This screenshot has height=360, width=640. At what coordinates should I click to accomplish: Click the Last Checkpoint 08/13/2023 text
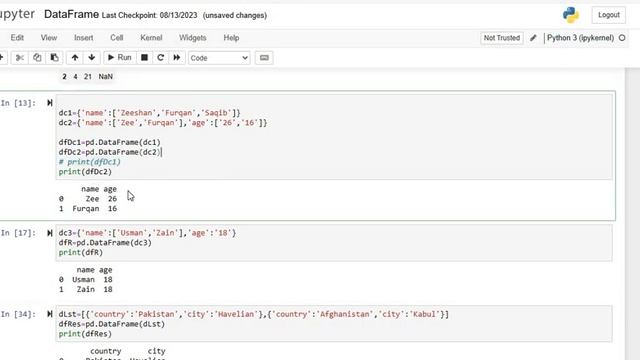[149, 16]
